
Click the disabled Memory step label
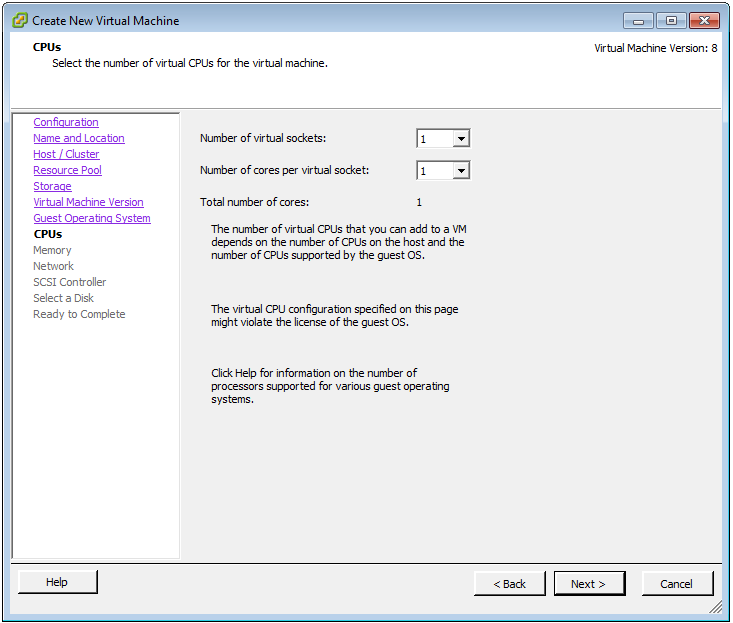[52, 250]
